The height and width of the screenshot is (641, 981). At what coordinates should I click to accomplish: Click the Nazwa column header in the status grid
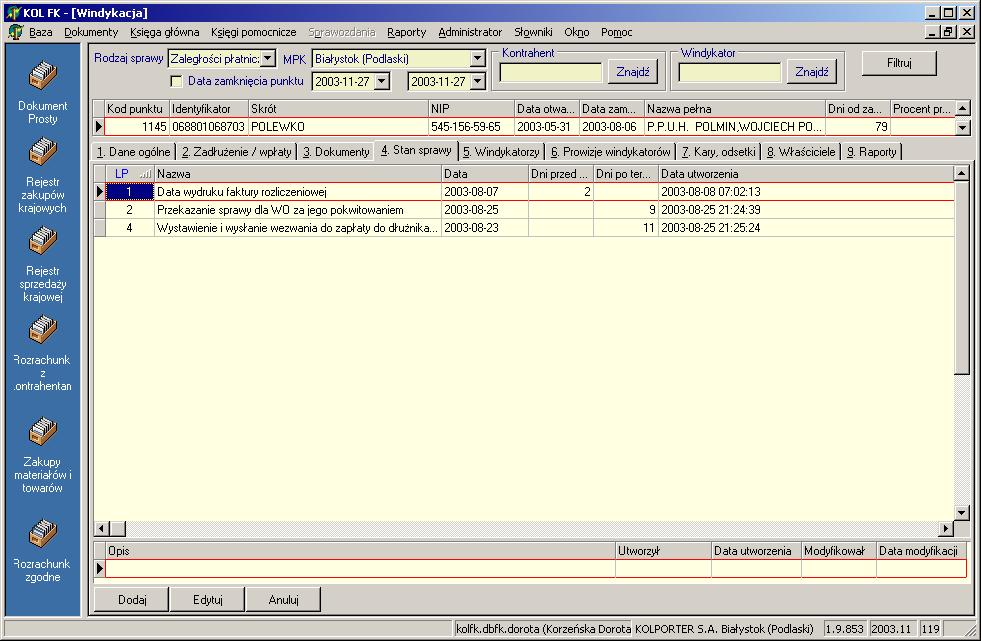coord(298,174)
